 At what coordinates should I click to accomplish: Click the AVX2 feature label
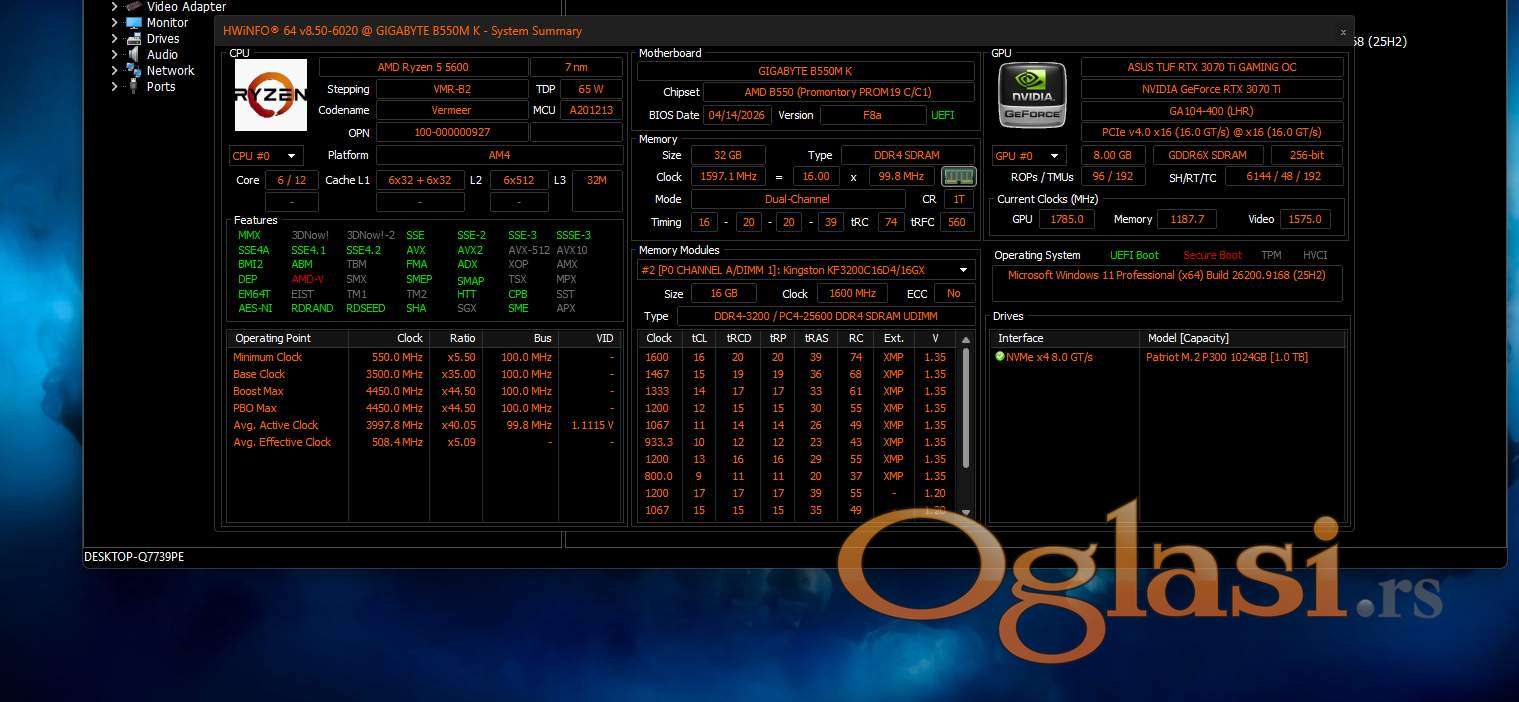pos(470,250)
